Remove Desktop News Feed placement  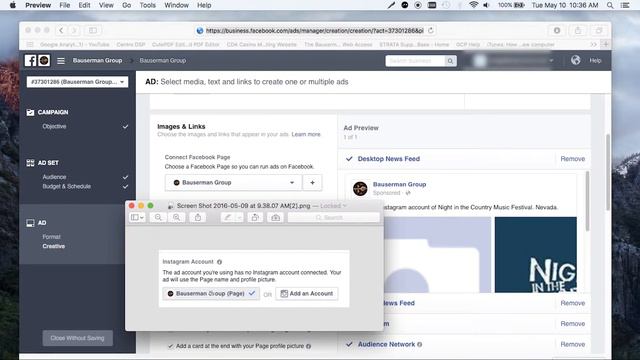pos(573,159)
